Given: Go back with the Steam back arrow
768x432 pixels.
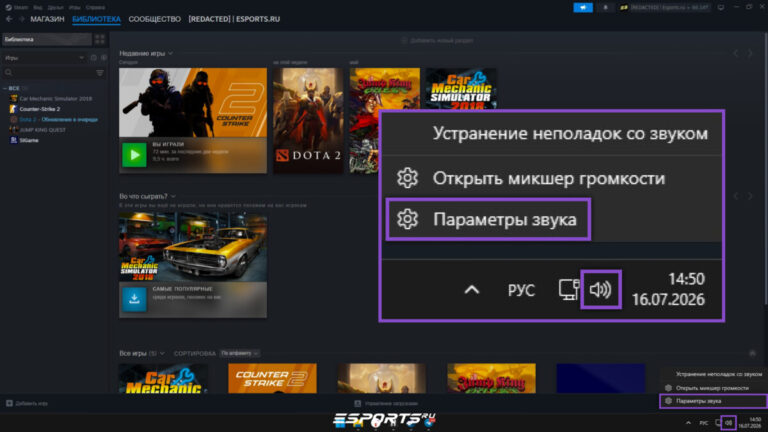Looking at the screenshot, I should point(9,19).
